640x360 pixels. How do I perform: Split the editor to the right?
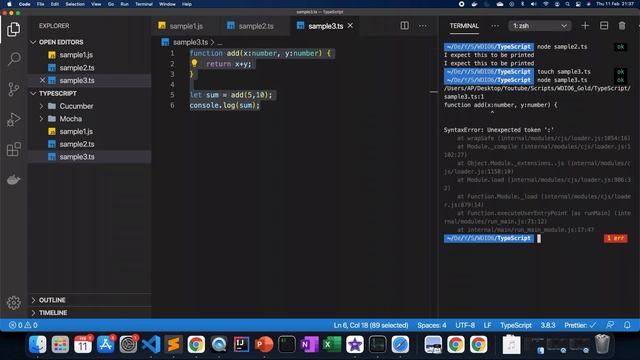[x=404, y=26]
